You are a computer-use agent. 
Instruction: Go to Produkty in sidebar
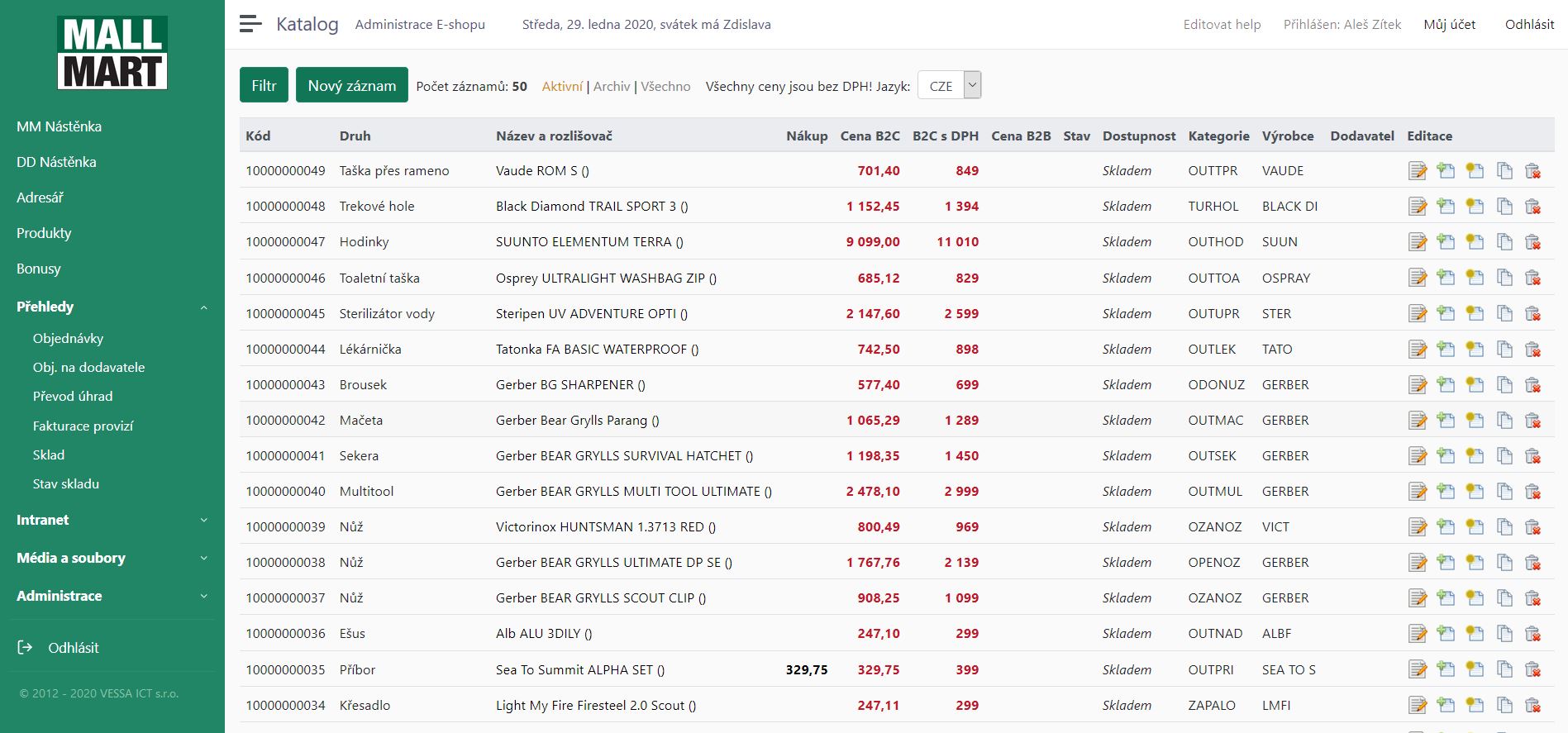click(x=44, y=233)
